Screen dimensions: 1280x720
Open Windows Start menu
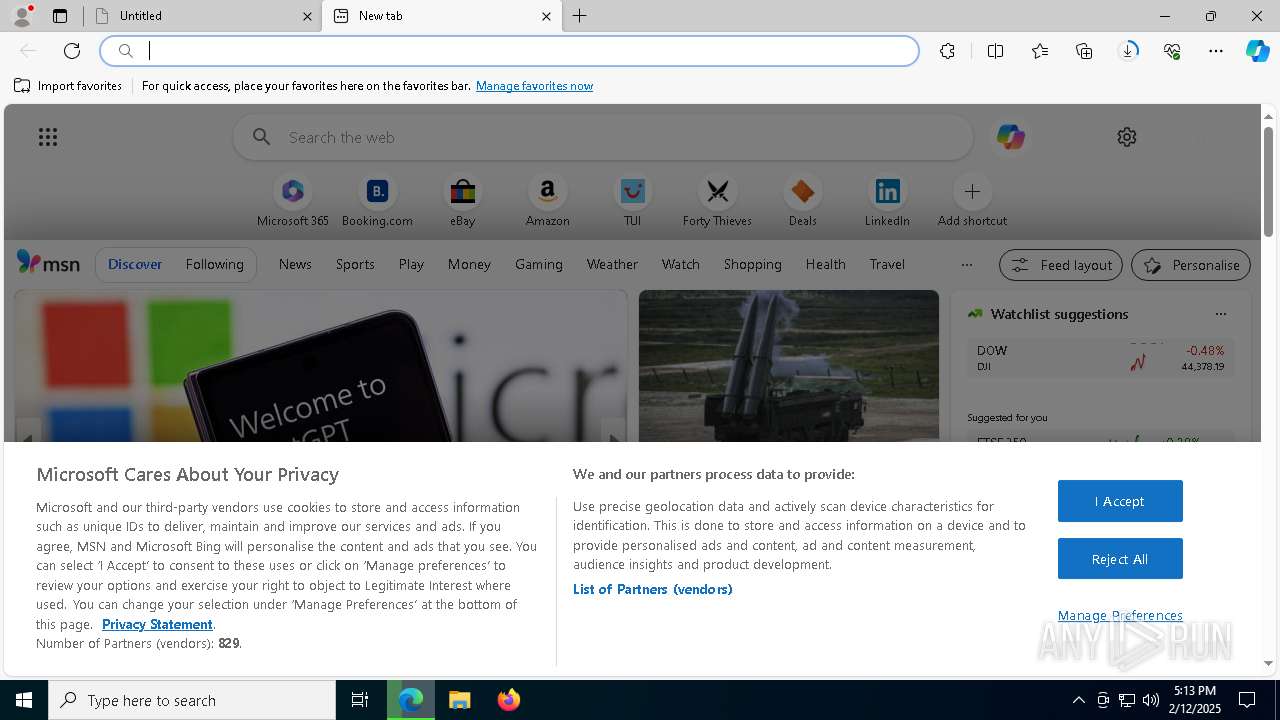tap(24, 700)
